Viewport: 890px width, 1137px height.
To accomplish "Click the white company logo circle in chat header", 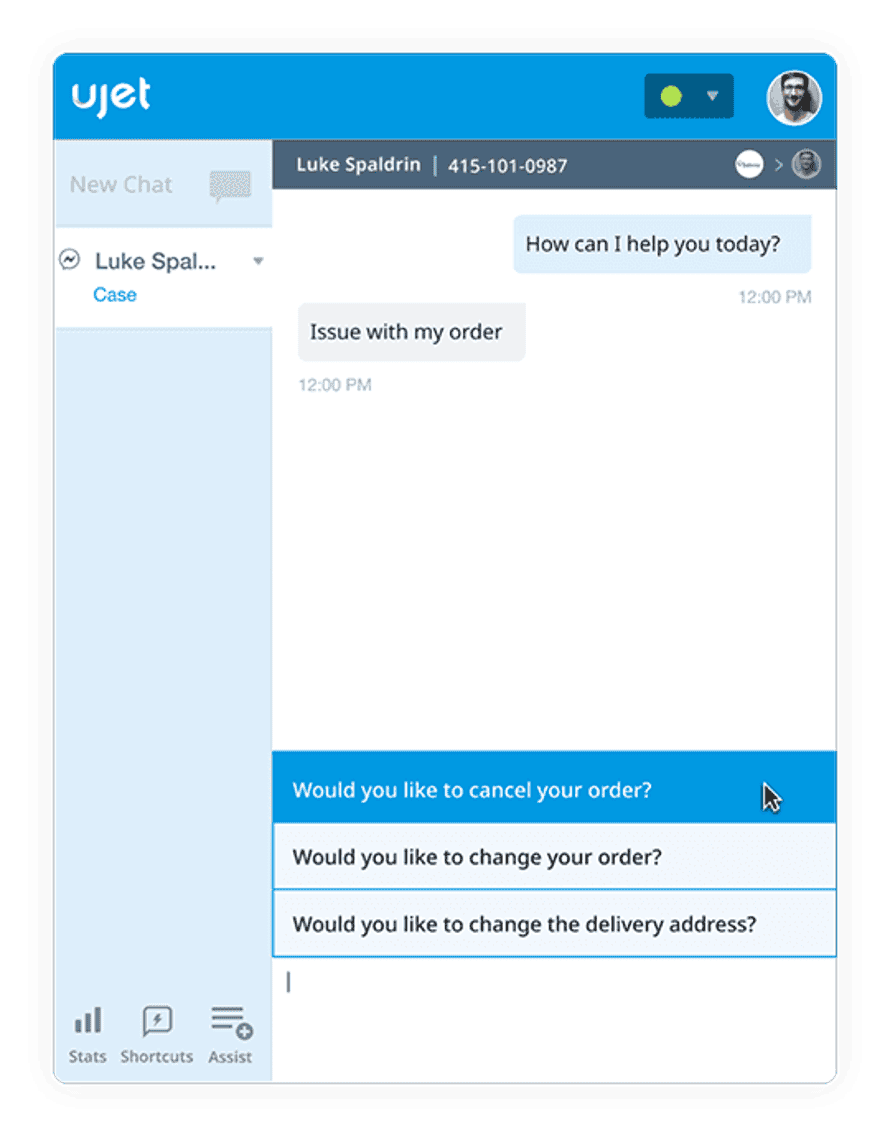I will (x=749, y=165).
